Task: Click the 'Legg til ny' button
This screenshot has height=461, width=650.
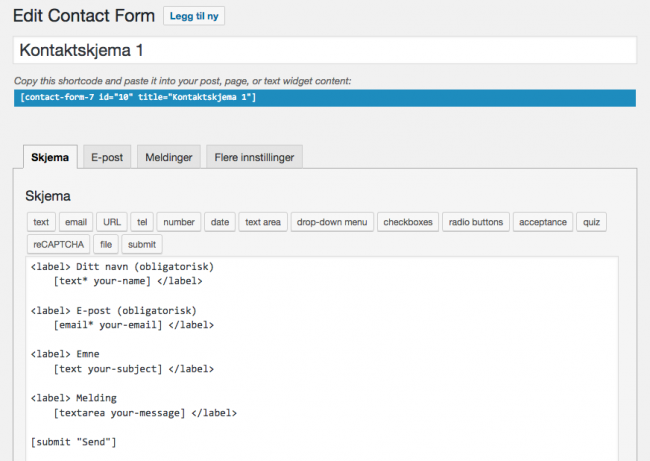Action: tap(194, 16)
